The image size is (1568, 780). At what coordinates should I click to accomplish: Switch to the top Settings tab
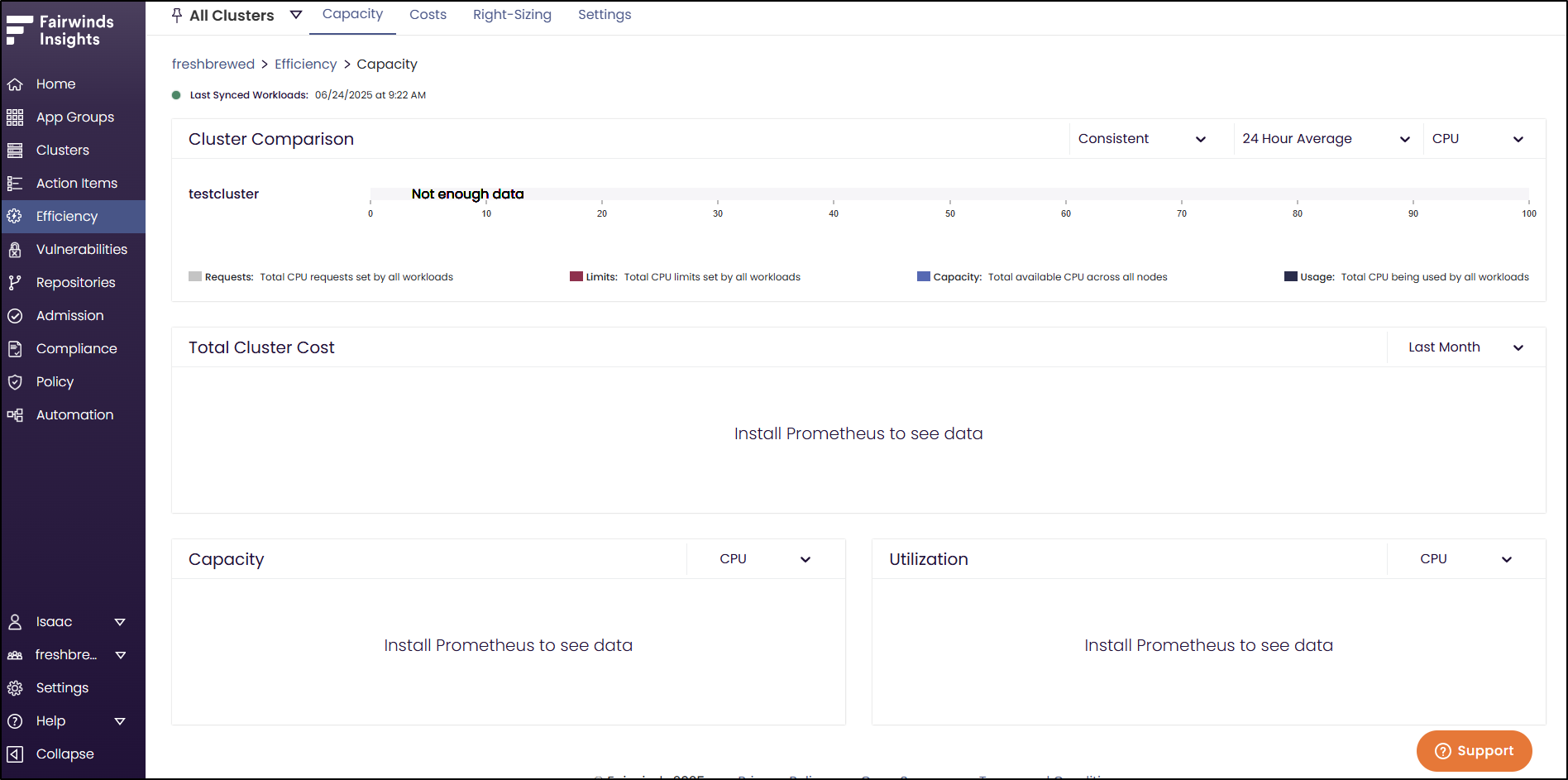coord(605,15)
